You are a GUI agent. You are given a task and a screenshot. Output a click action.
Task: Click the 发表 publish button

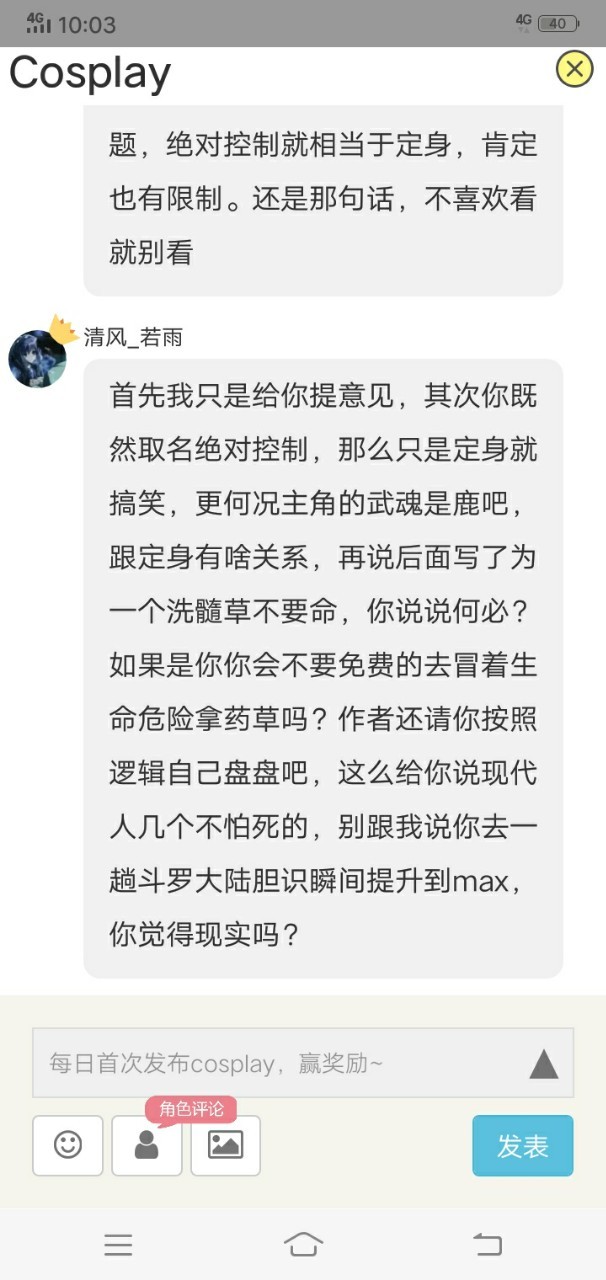pos(523,1146)
